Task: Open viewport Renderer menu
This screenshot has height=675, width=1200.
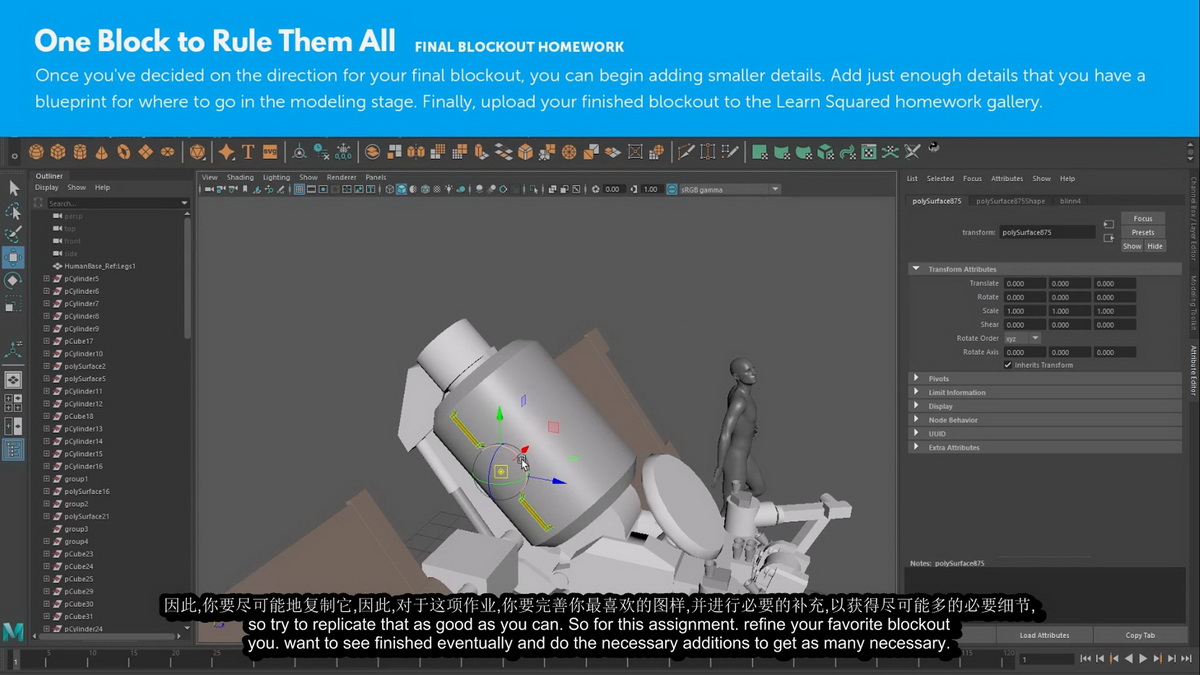Action: click(341, 177)
